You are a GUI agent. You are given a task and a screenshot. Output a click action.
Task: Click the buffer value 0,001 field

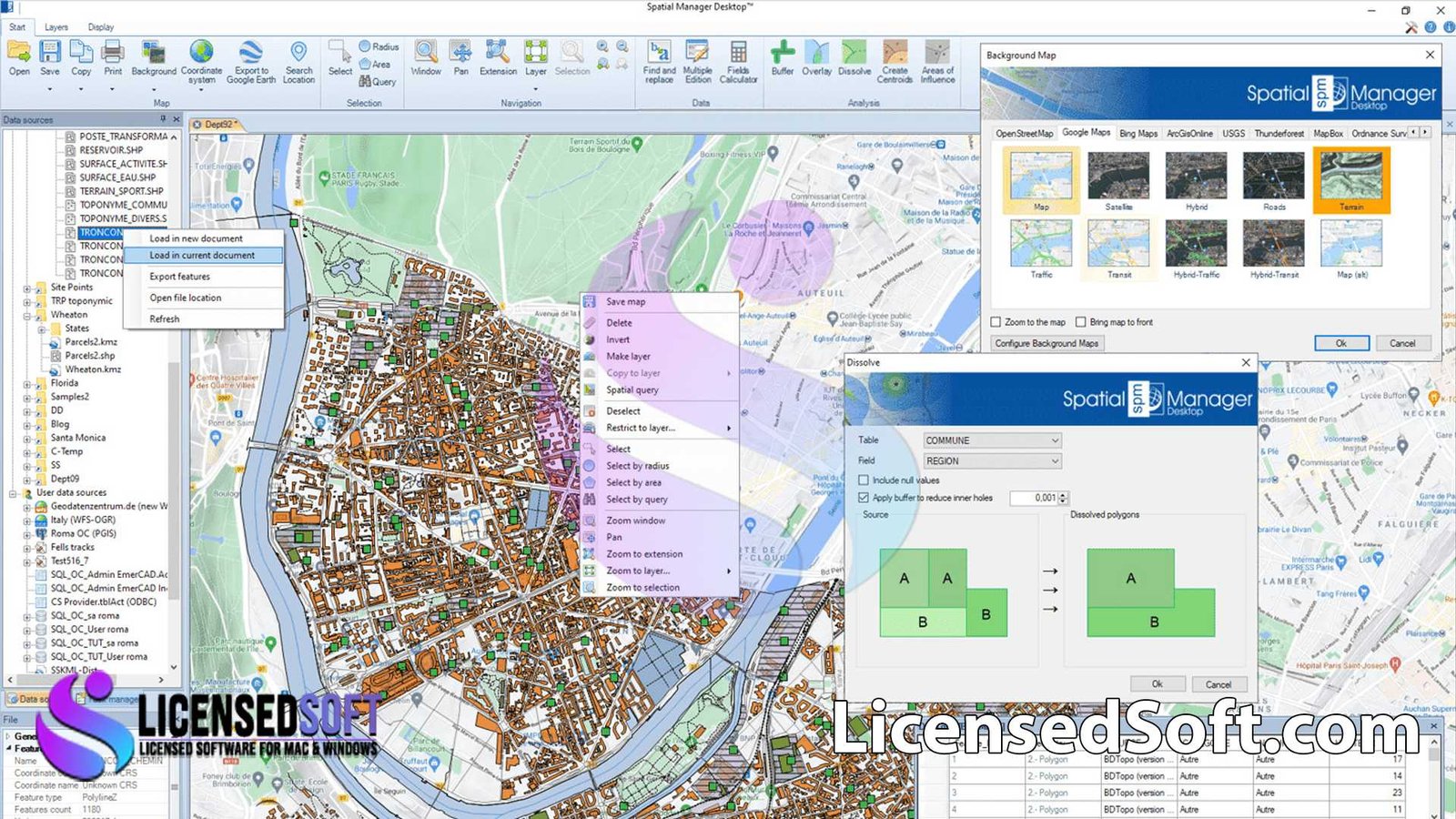pos(1034,498)
